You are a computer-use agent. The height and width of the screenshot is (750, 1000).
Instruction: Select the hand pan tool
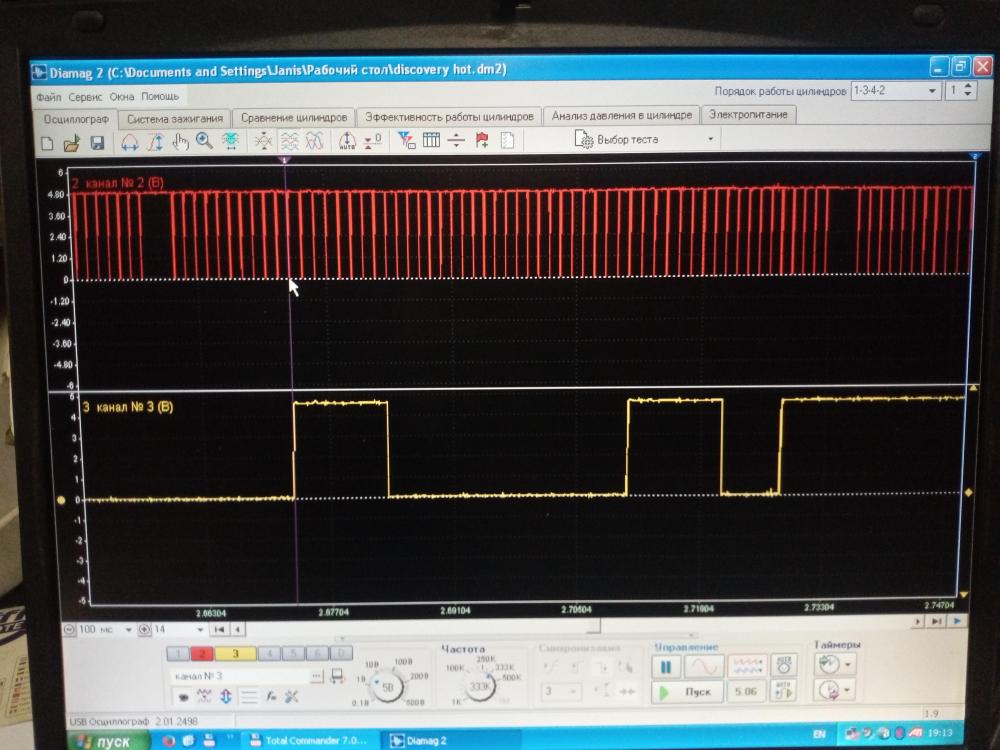coord(180,142)
